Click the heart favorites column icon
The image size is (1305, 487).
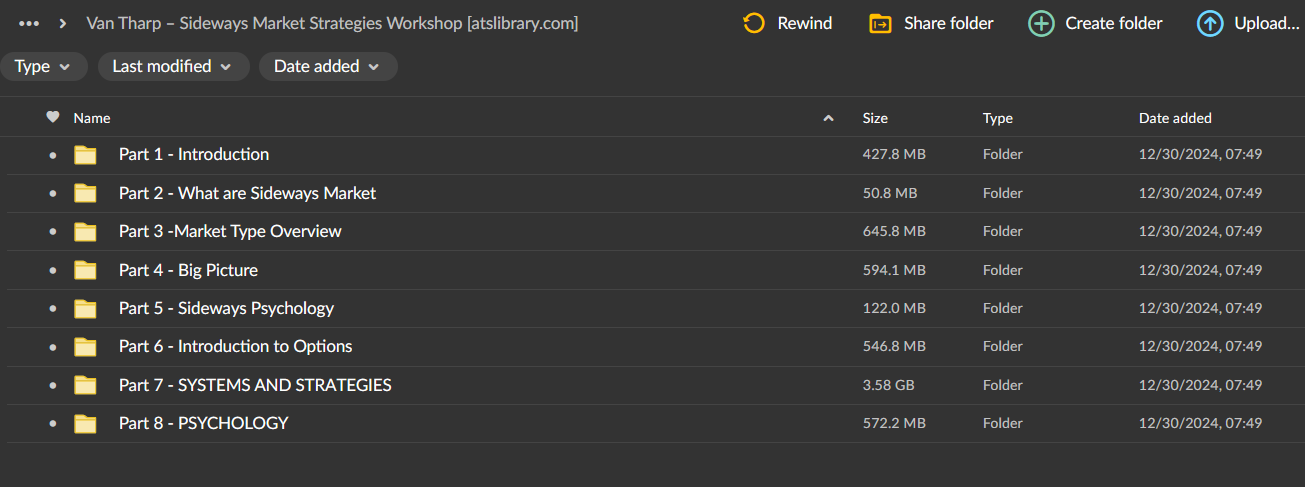53,117
